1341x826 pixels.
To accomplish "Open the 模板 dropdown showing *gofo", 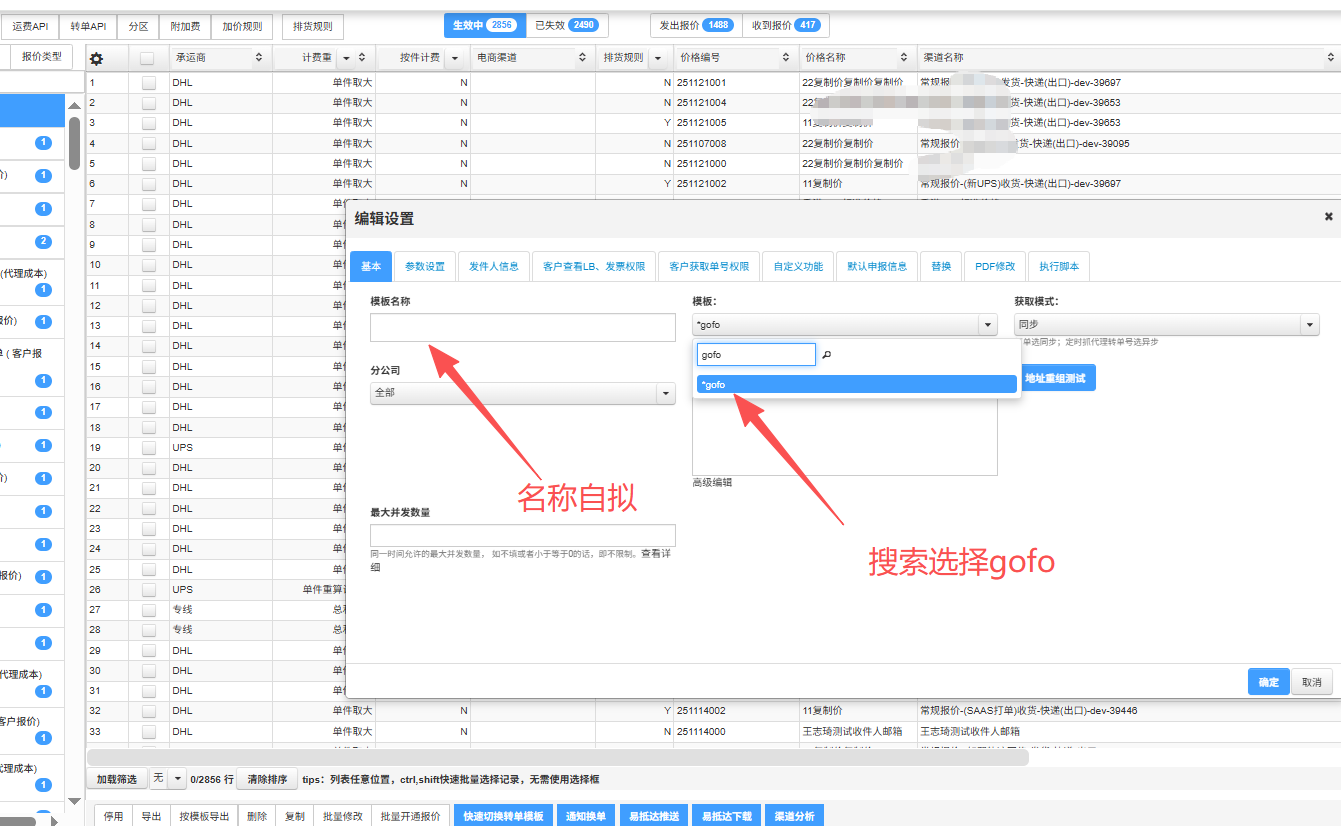I will click(x=844, y=325).
